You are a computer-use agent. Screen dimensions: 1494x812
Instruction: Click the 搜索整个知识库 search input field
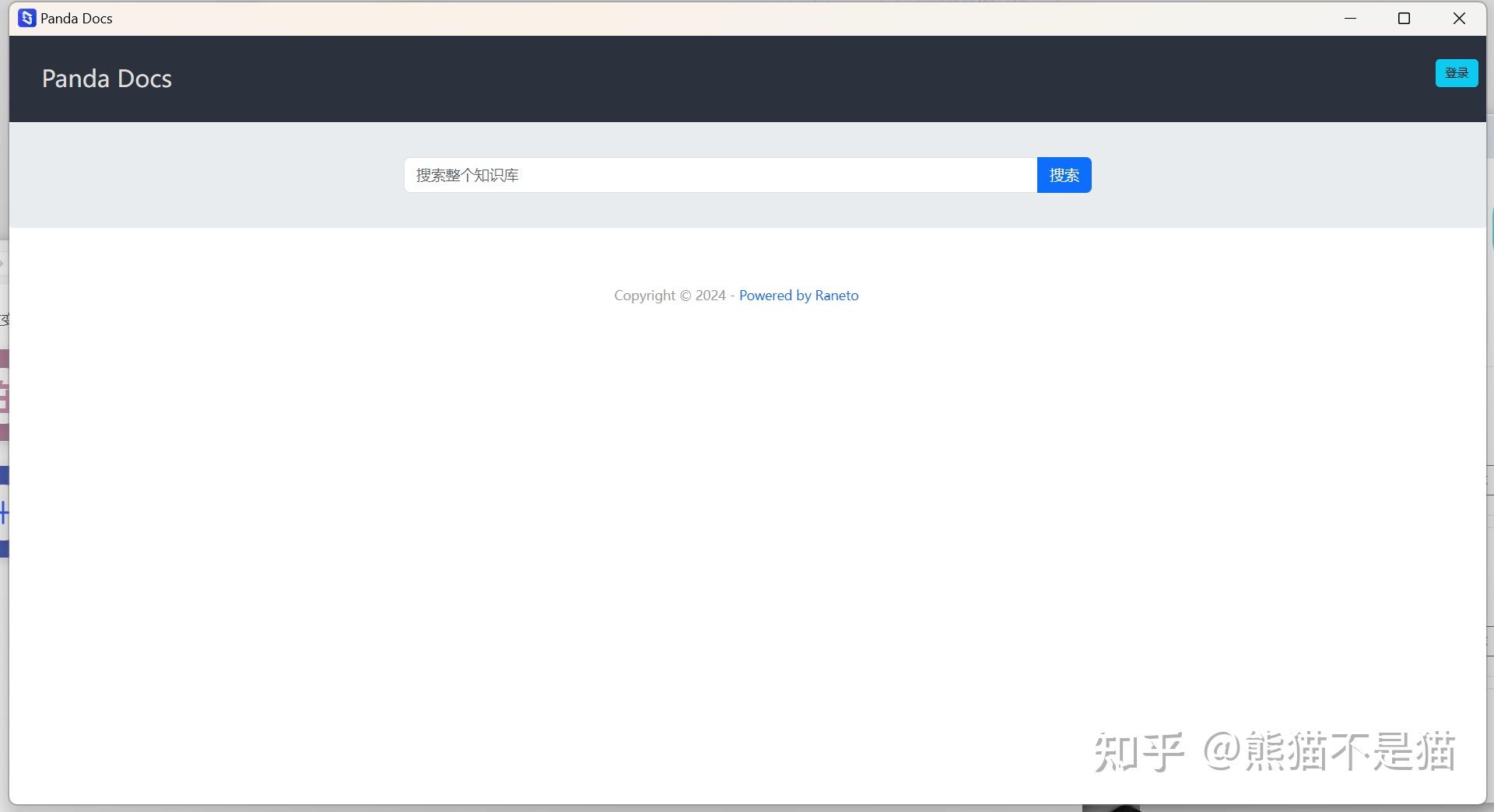pyautogui.click(x=720, y=175)
